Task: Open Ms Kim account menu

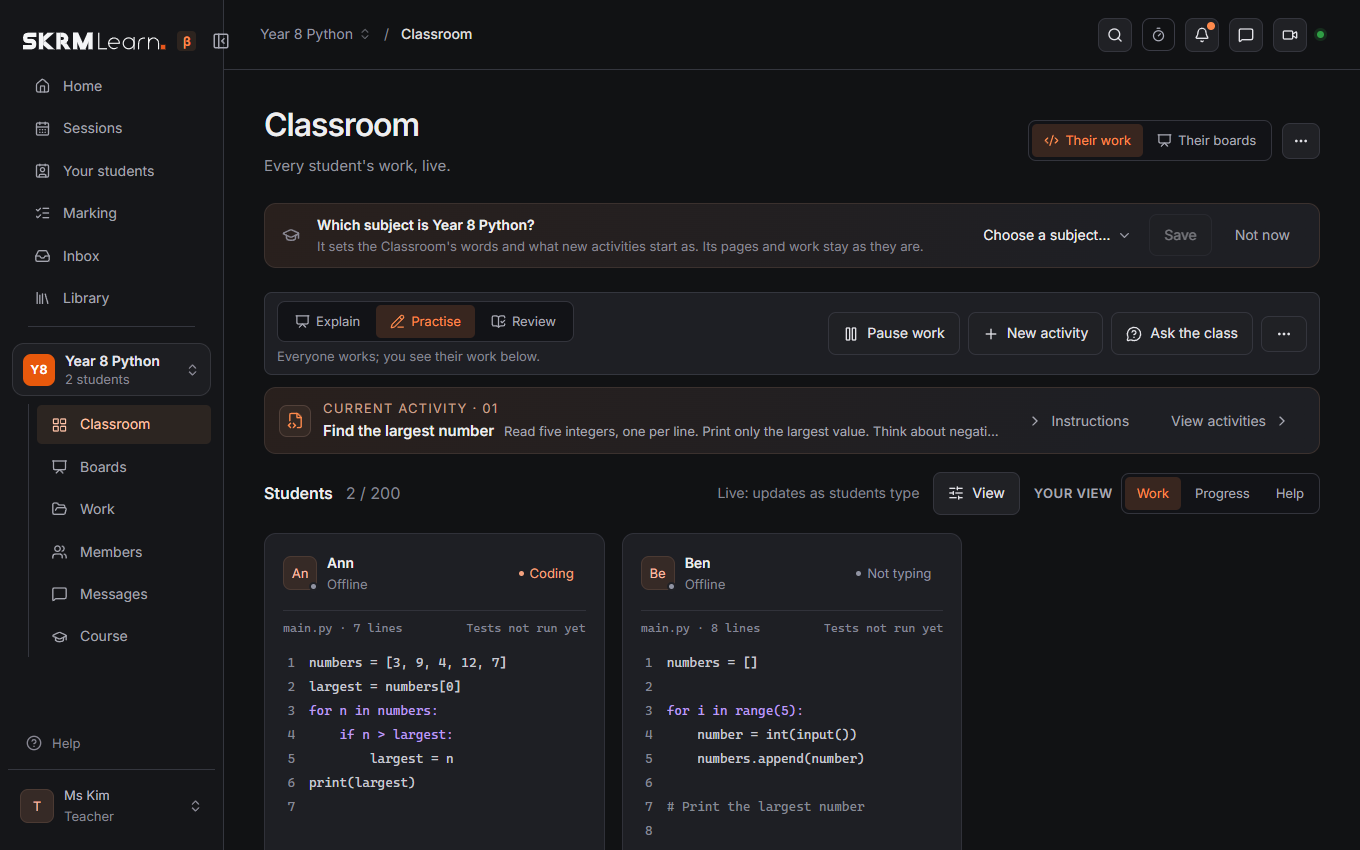Action: click(111, 806)
